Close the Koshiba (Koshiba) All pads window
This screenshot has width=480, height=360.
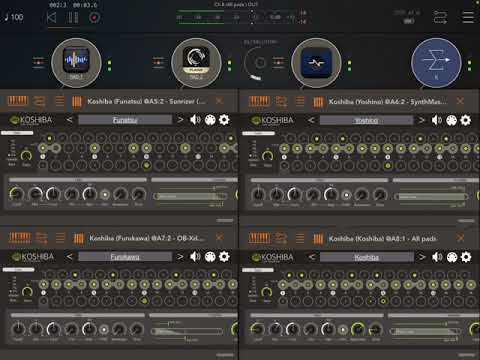(460, 238)
